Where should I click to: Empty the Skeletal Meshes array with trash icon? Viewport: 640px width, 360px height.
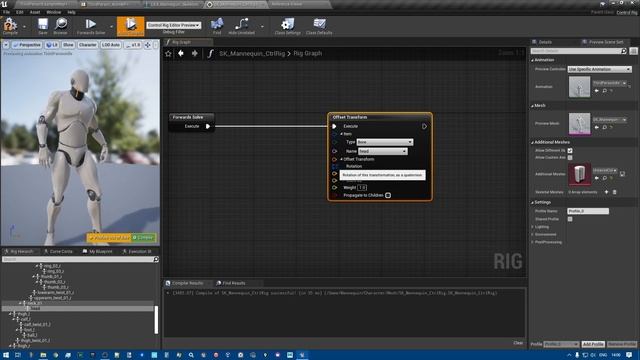[x=615, y=192]
